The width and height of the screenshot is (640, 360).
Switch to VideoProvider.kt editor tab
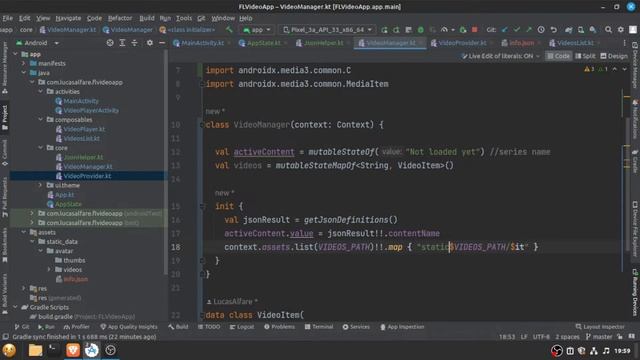[x=461, y=43]
